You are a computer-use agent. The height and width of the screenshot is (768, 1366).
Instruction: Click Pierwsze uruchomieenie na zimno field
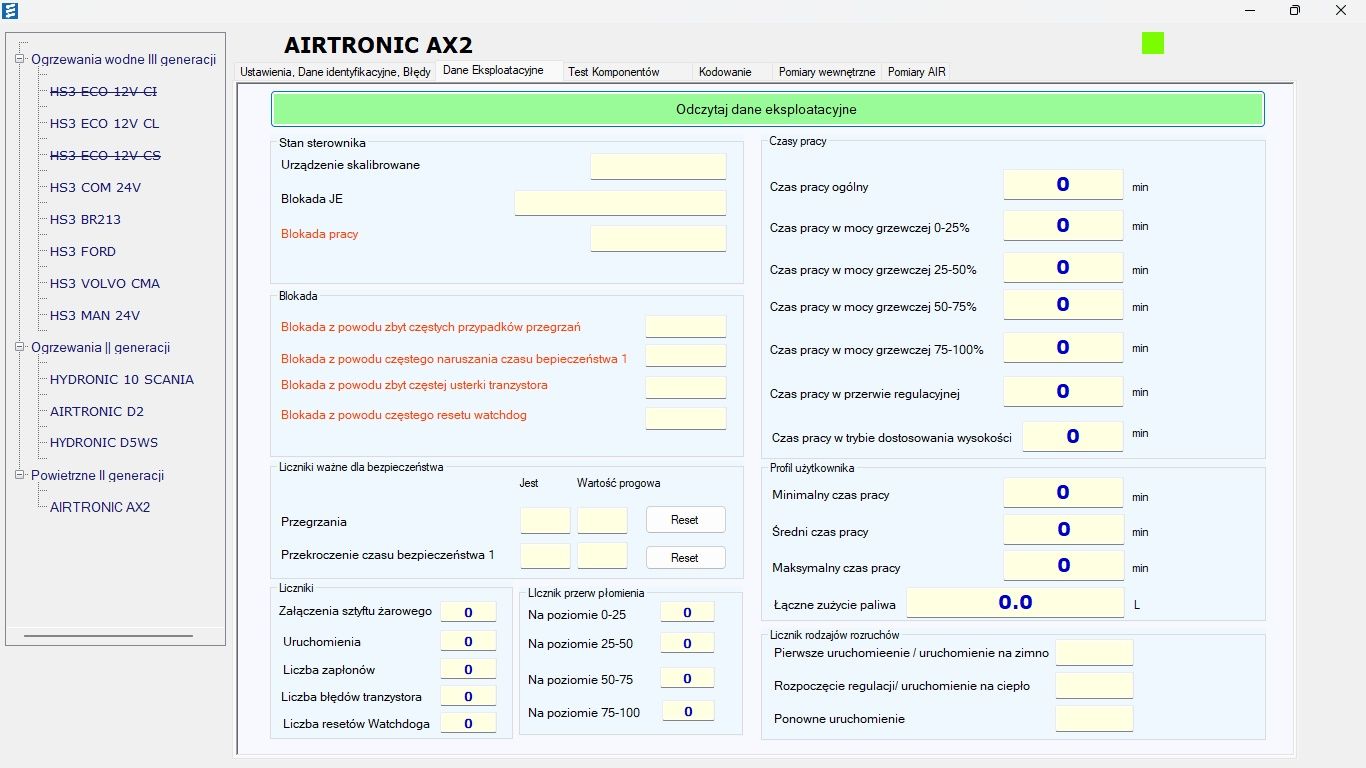(1094, 652)
